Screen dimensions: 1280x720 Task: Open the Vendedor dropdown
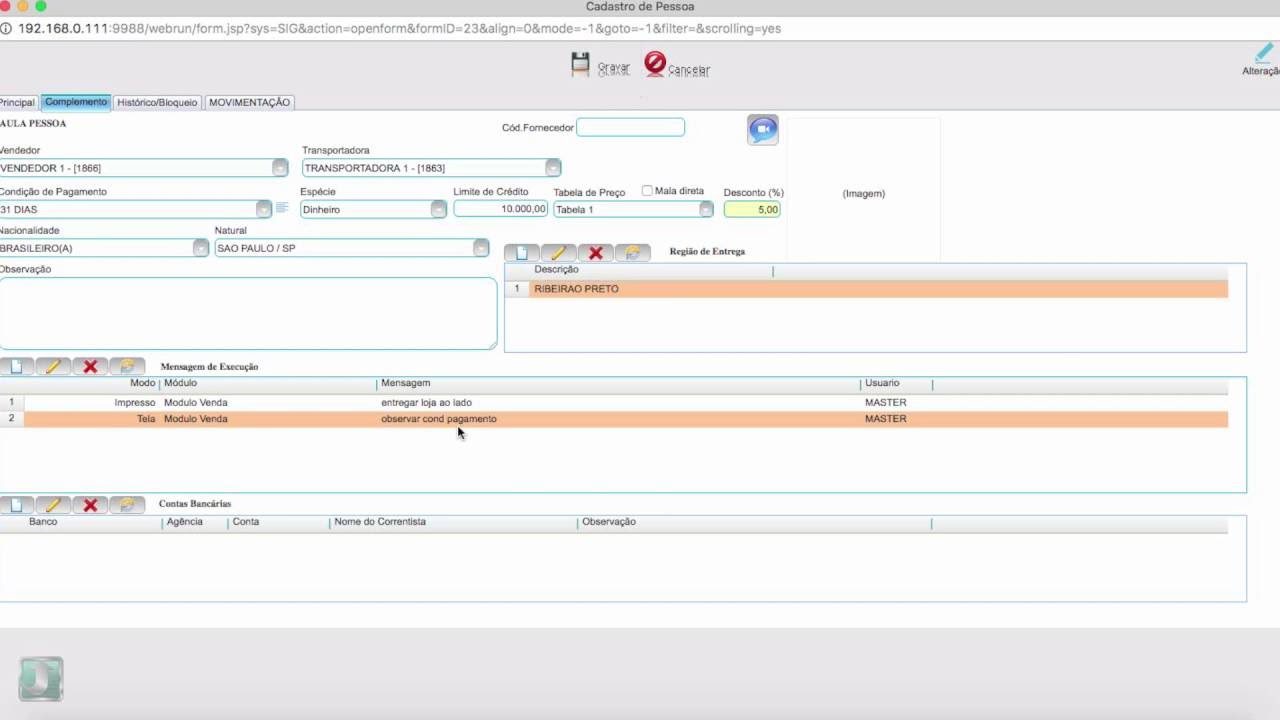click(280, 168)
